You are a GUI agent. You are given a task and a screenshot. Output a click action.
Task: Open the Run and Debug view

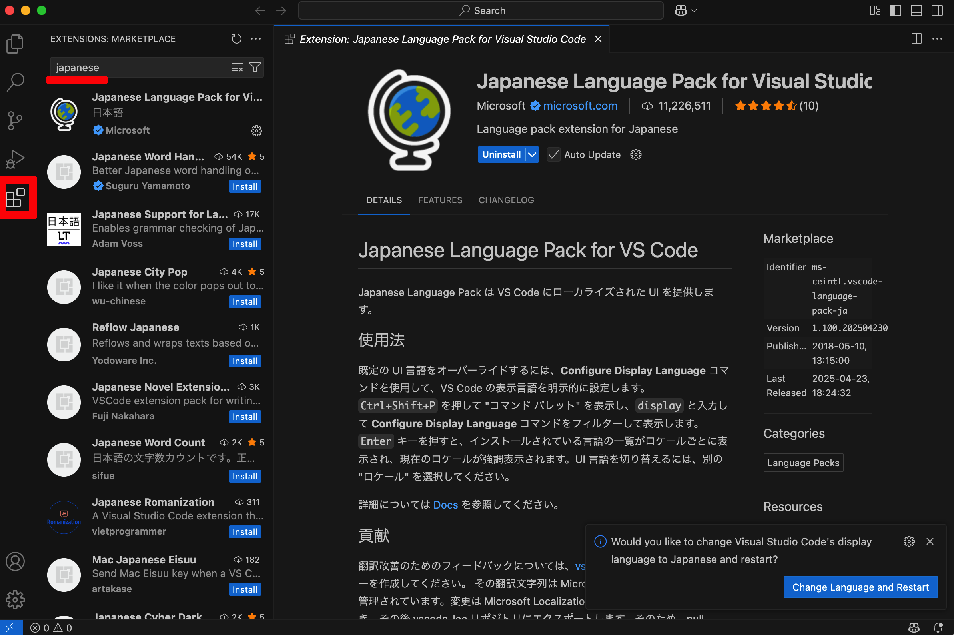[15, 159]
